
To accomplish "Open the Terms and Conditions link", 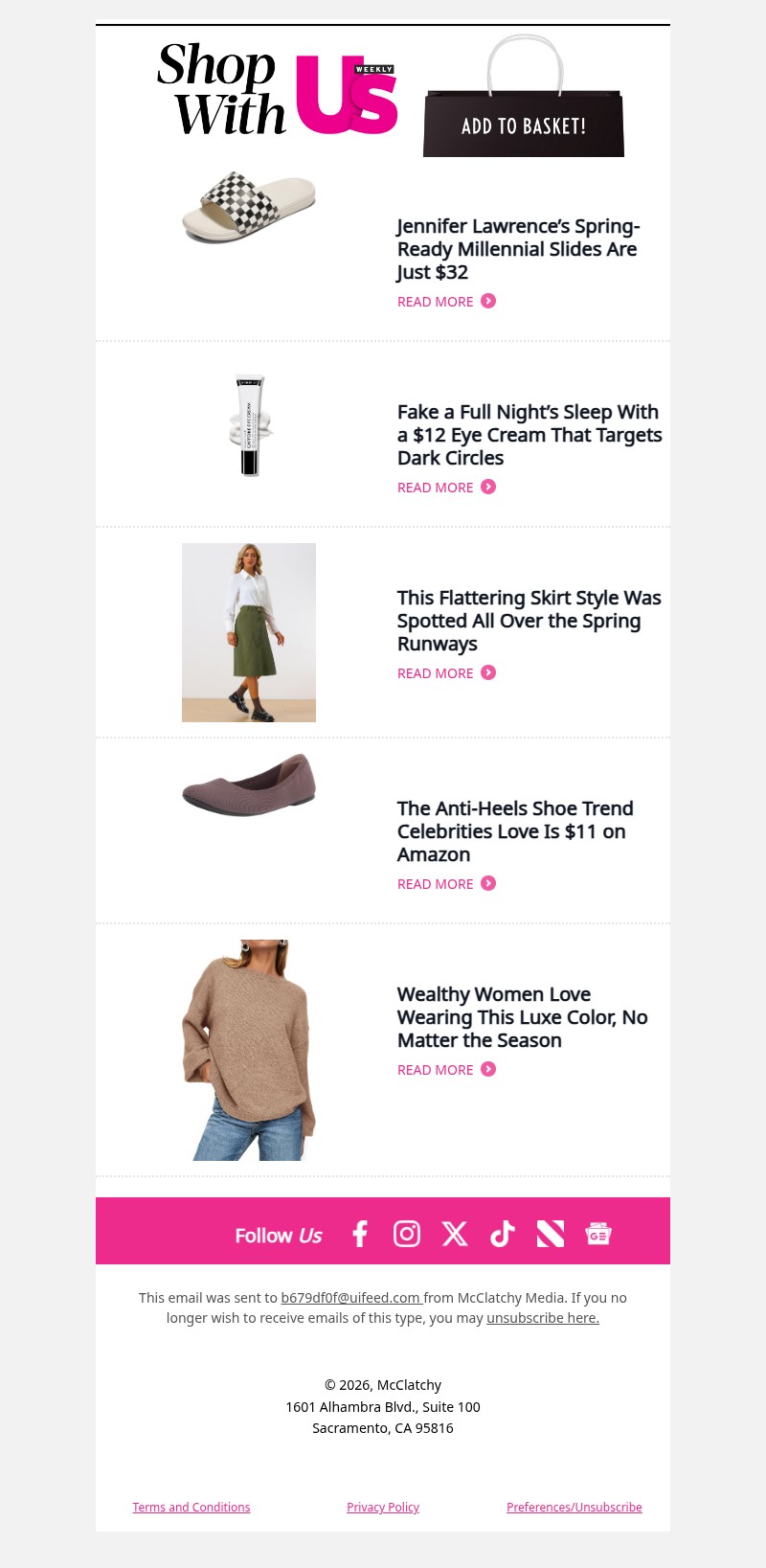I will pyautogui.click(x=191, y=1508).
